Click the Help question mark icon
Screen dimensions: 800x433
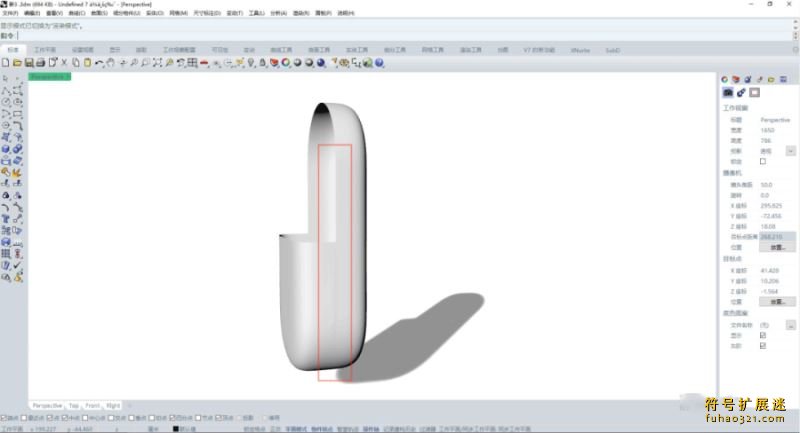click(x=380, y=63)
